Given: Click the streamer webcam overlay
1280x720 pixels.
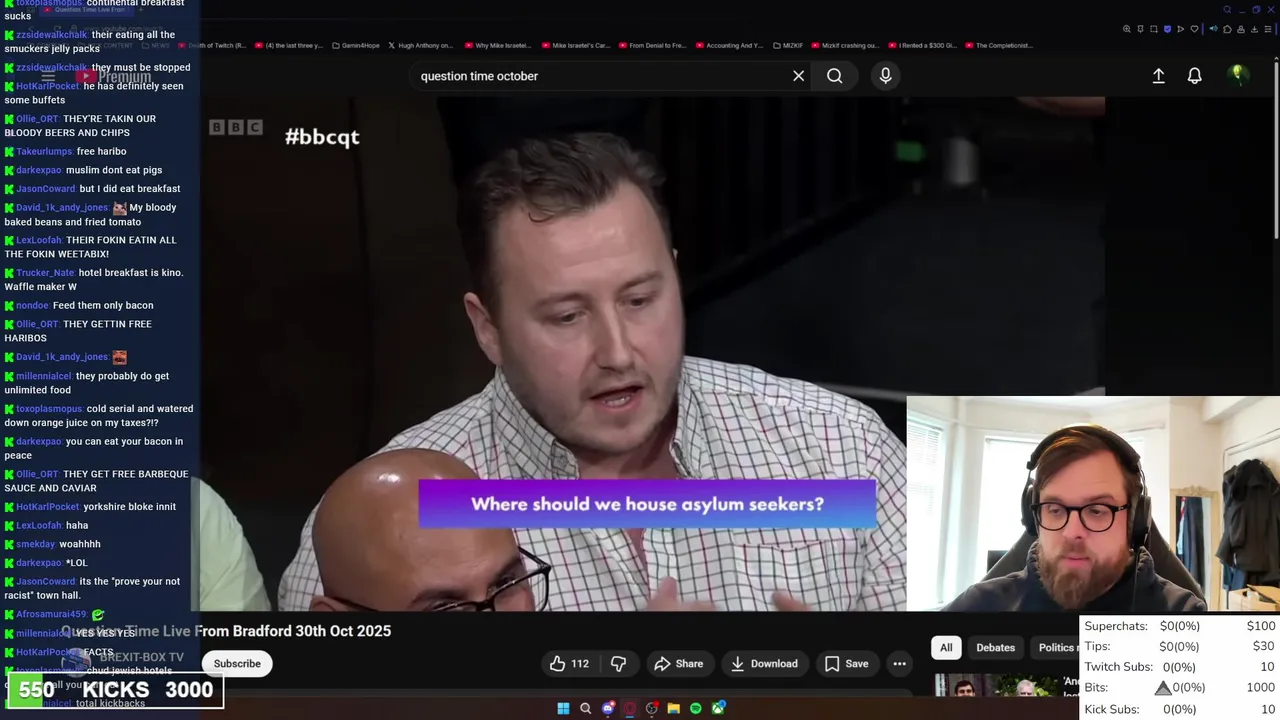Looking at the screenshot, I should coord(1093,504).
